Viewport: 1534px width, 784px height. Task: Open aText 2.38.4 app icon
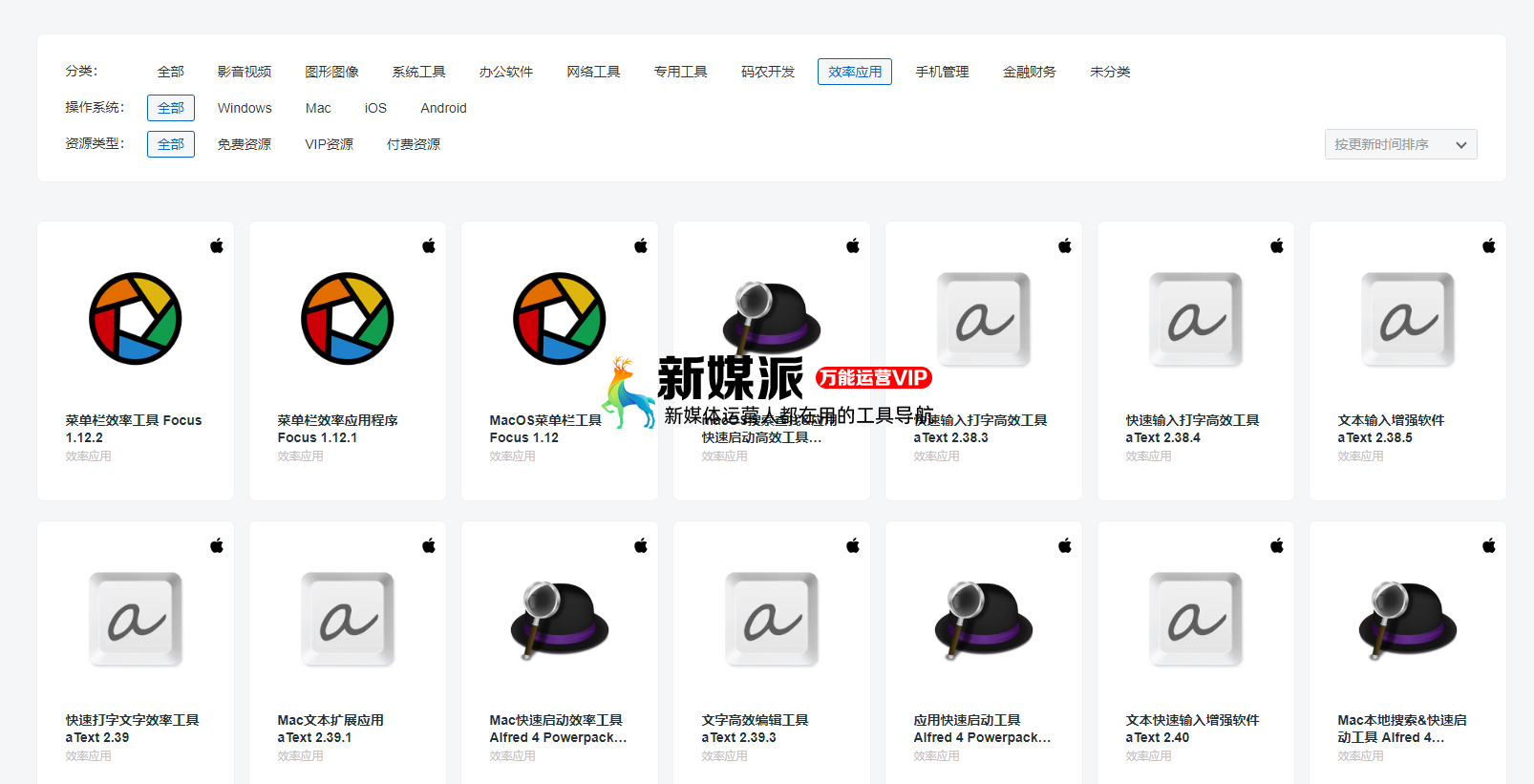coord(1196,319)
